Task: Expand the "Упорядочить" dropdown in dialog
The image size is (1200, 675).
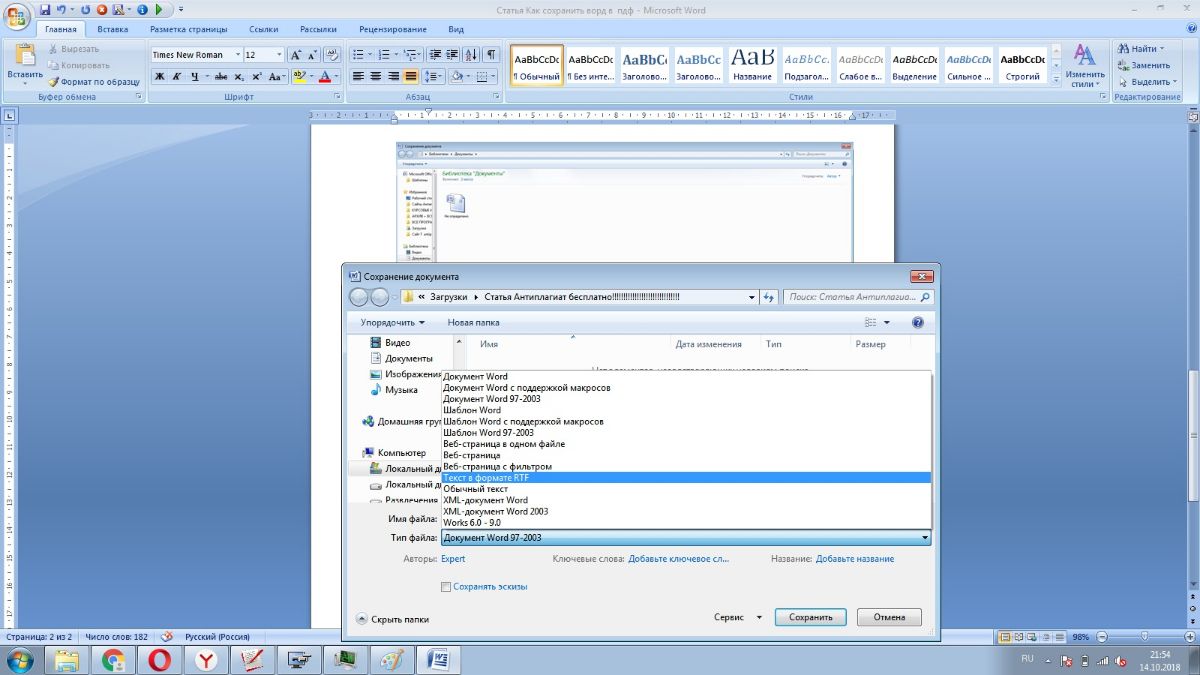Action: coord(392,323)
